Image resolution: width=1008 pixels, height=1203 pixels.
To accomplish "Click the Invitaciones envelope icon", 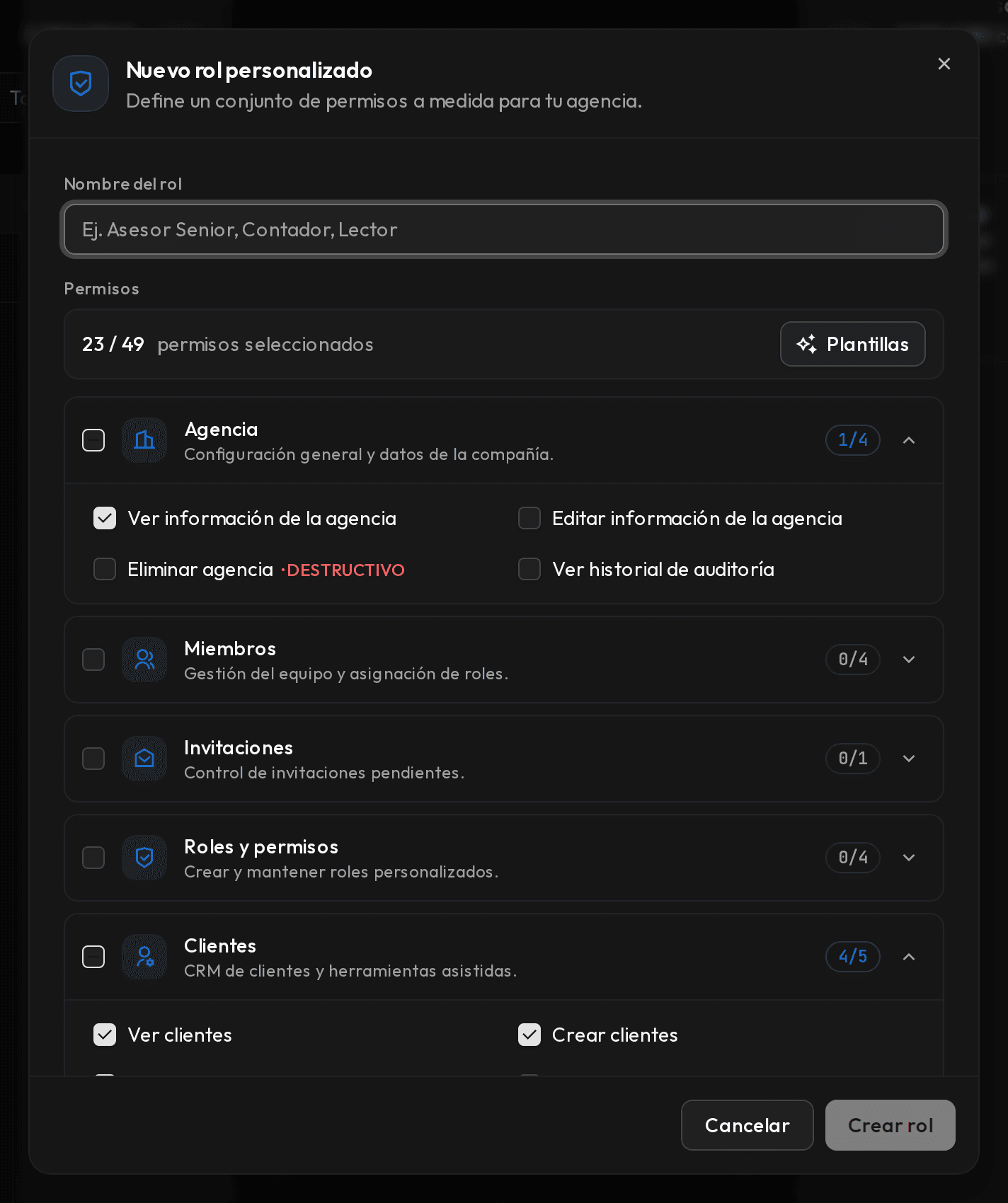I will click(144, 759).
